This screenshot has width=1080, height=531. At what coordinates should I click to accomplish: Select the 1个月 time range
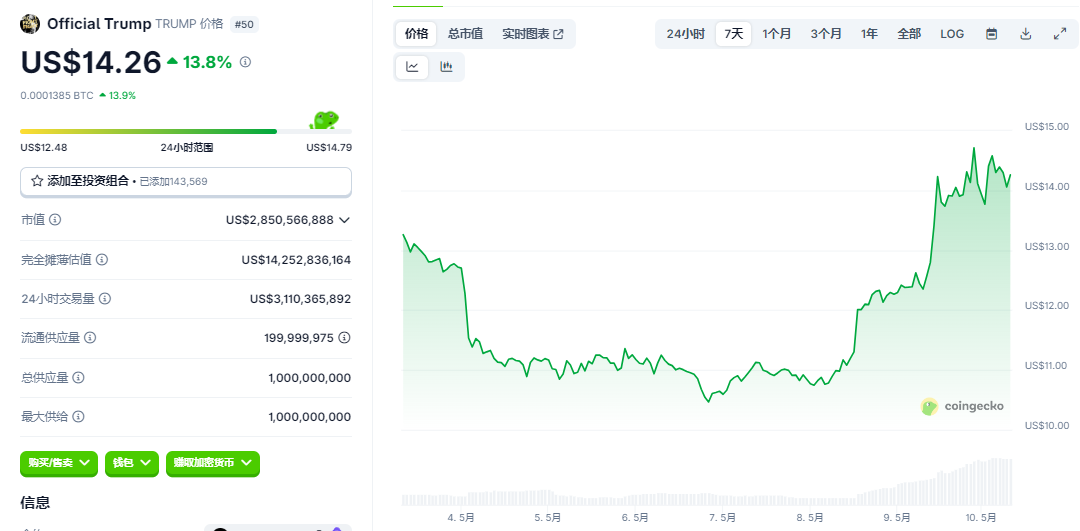776,34
